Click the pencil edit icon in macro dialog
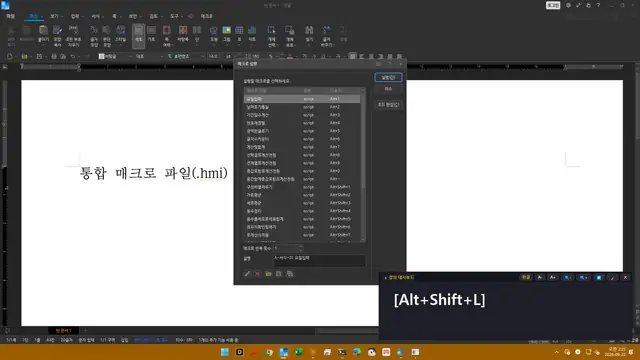Viewport: 640px width, 360px height. (247, 274)
